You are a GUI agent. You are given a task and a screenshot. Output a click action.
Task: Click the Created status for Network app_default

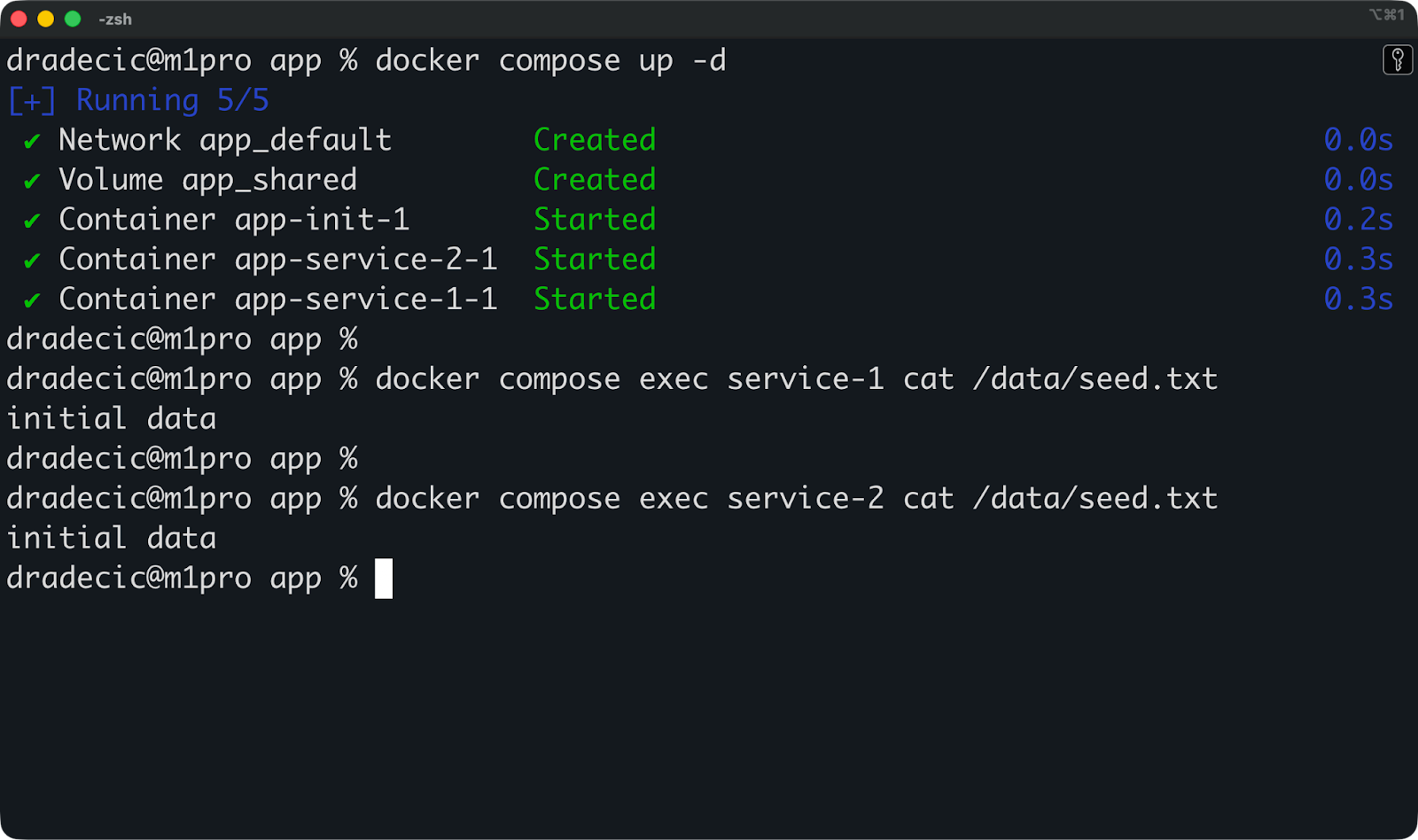pyautogui.click(x=595, y=140)
